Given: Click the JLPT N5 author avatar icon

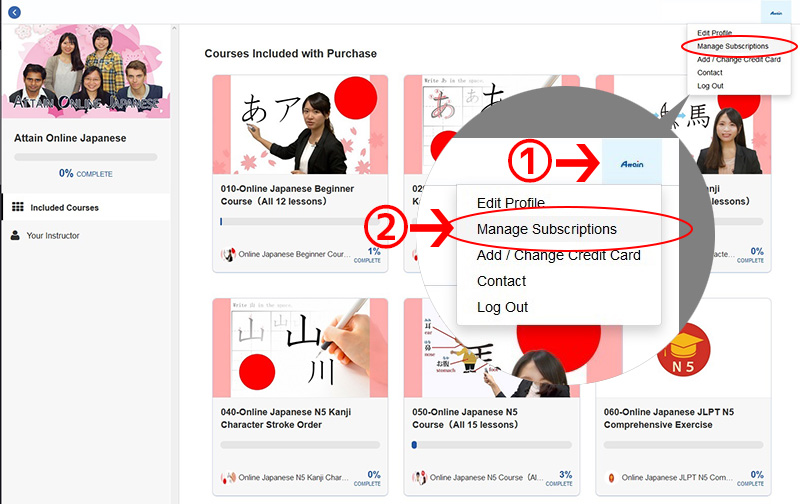Looking at the screenshot, I should 611,478.
